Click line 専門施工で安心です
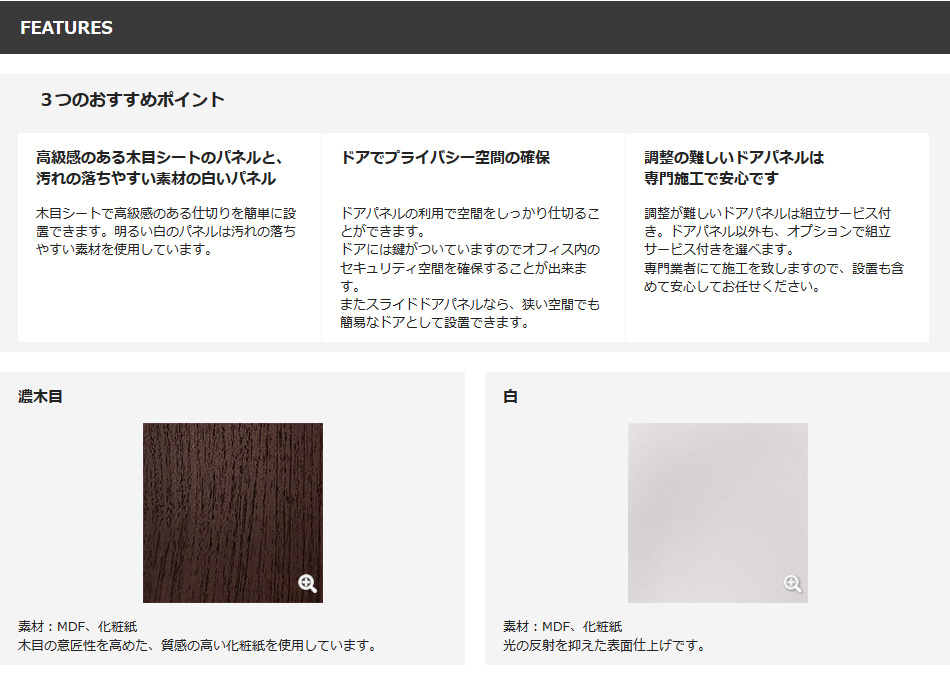This screenshot has width=950, height=694. pyautogui.click(x=711, y=179)
